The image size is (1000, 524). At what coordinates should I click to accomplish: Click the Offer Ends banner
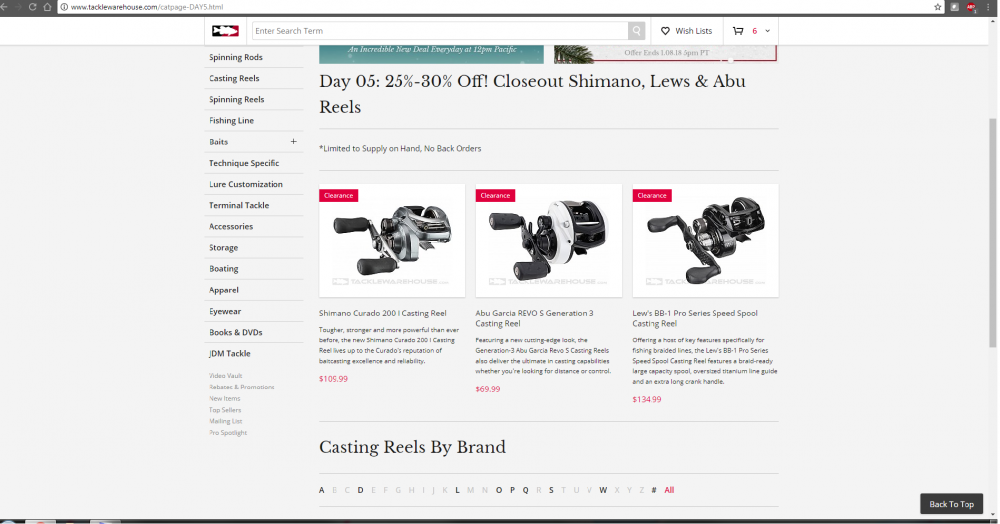point(665,54)
